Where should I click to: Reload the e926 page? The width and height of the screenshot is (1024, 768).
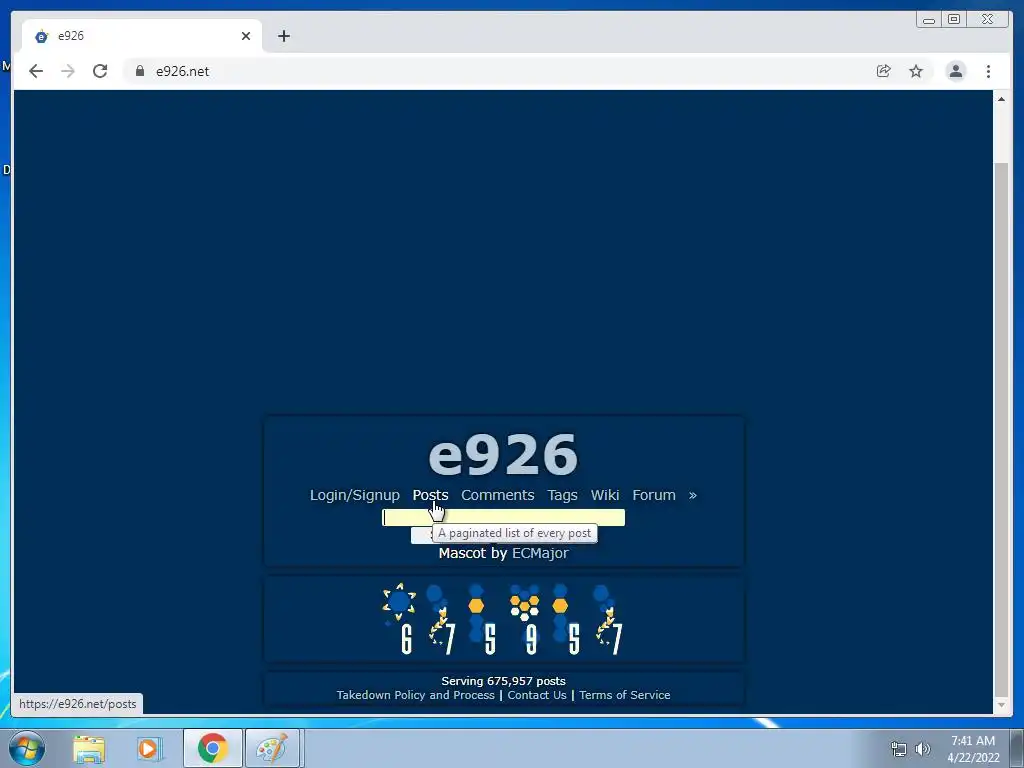coord(100,71)
